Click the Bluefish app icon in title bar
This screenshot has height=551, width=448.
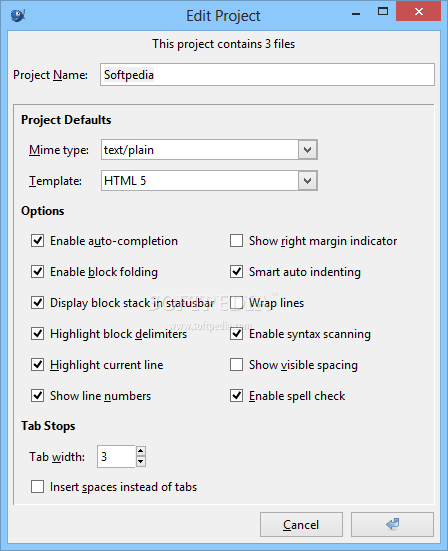click(17, 15)
